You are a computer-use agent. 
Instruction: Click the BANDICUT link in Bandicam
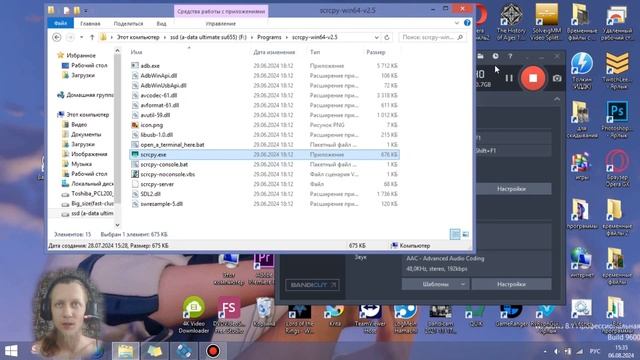(x=312, y=284)
